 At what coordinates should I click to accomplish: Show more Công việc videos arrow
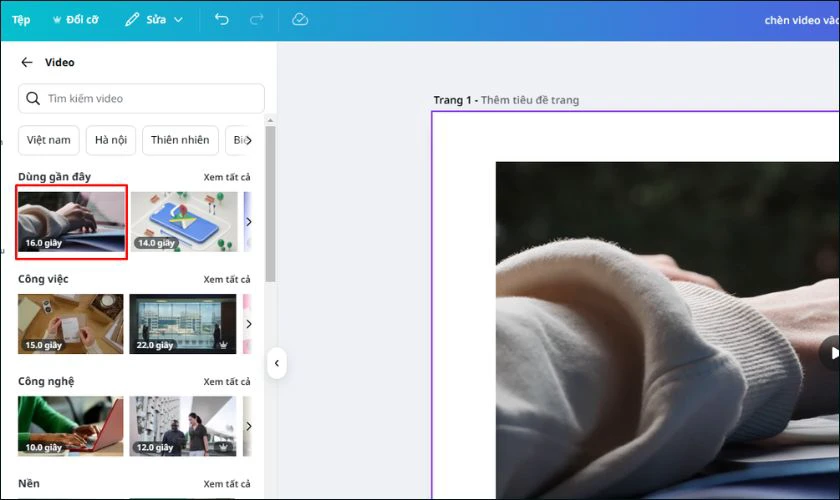(249, 324)
